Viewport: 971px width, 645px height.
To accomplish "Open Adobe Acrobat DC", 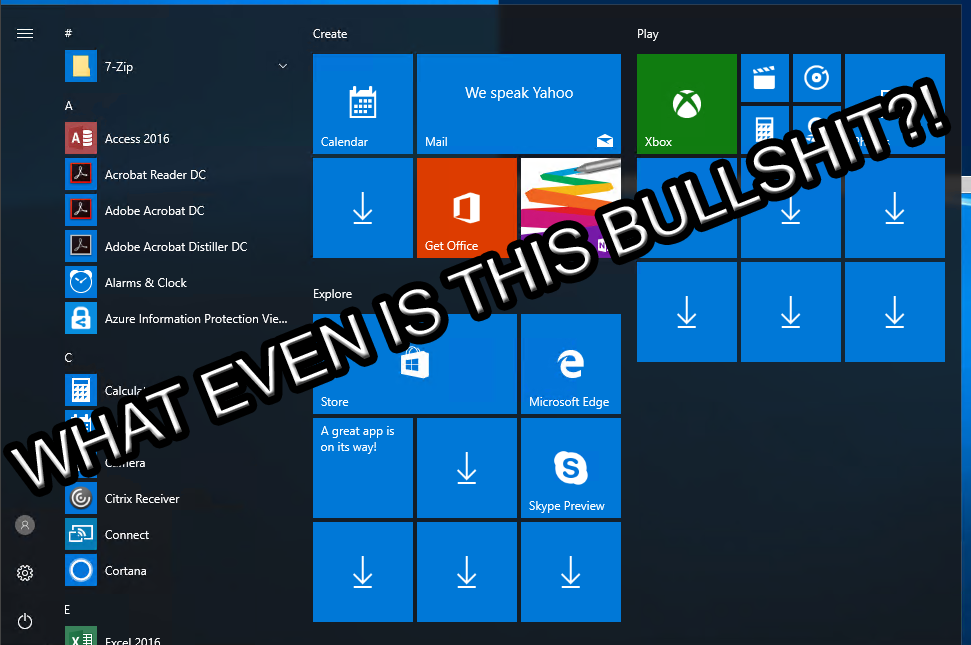I will click(x=178, y=210).
